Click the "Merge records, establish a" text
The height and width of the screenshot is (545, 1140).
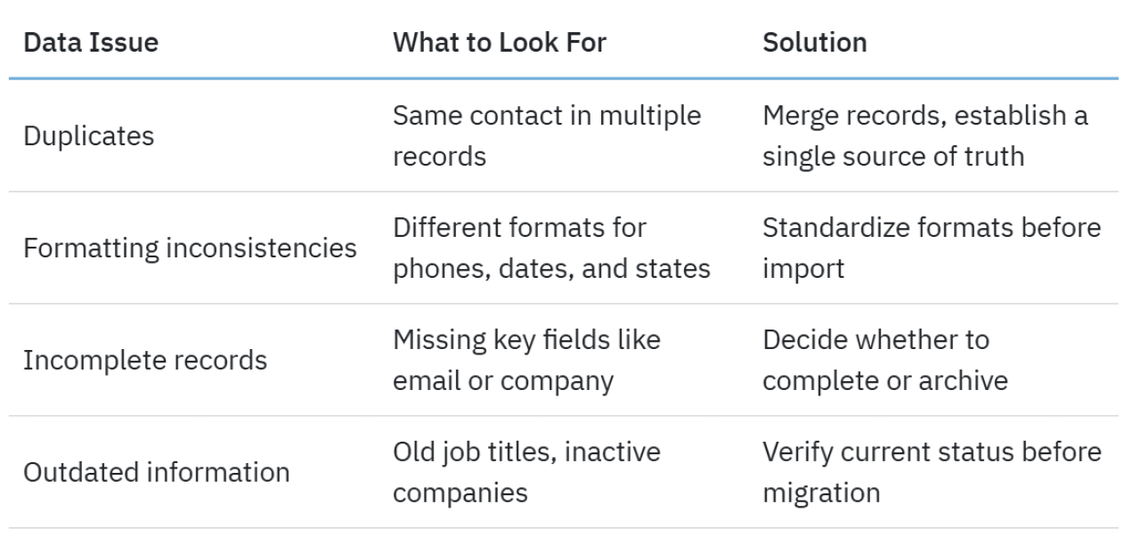pos(925,115)
